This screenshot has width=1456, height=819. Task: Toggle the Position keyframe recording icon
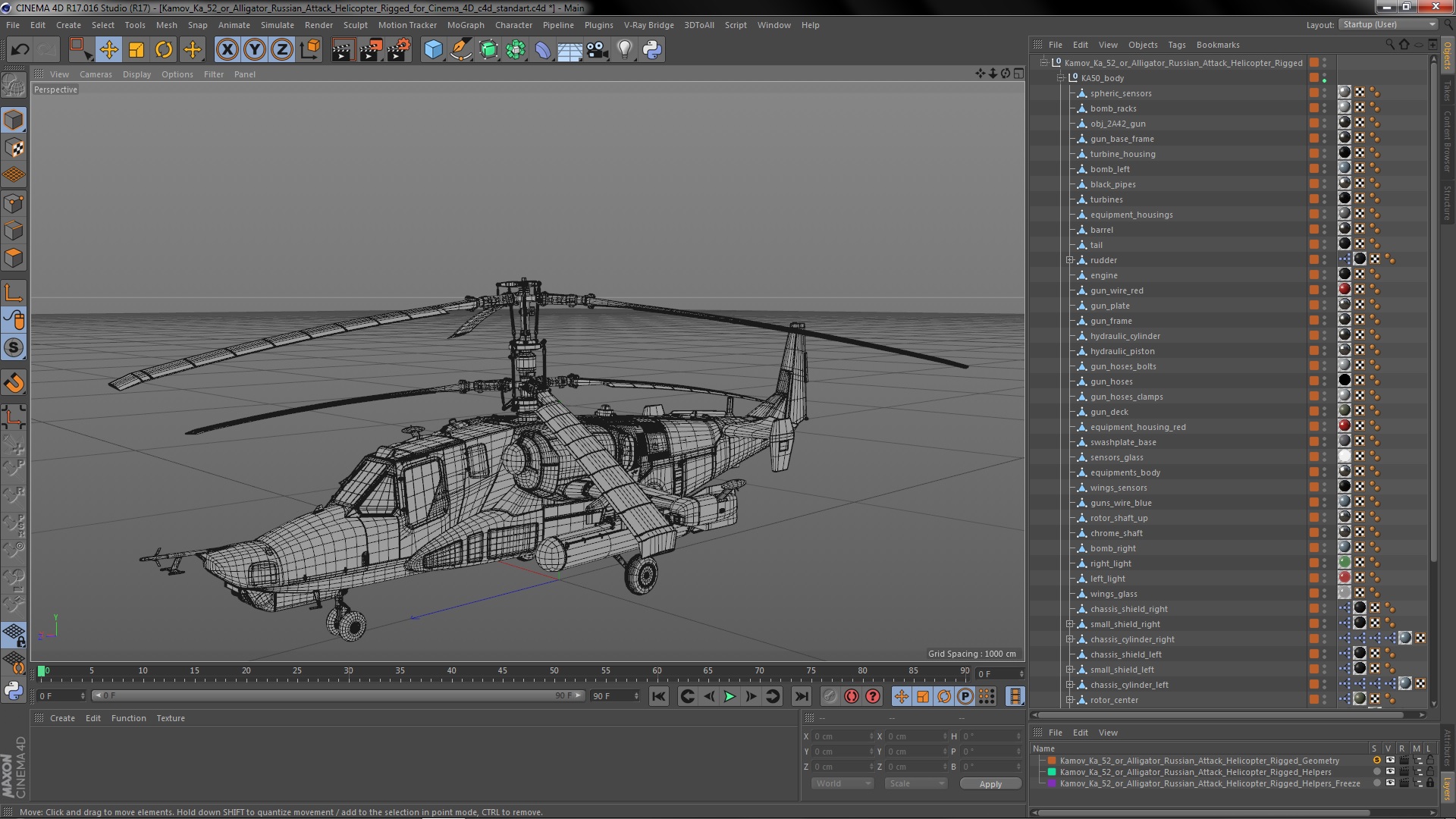901,696
